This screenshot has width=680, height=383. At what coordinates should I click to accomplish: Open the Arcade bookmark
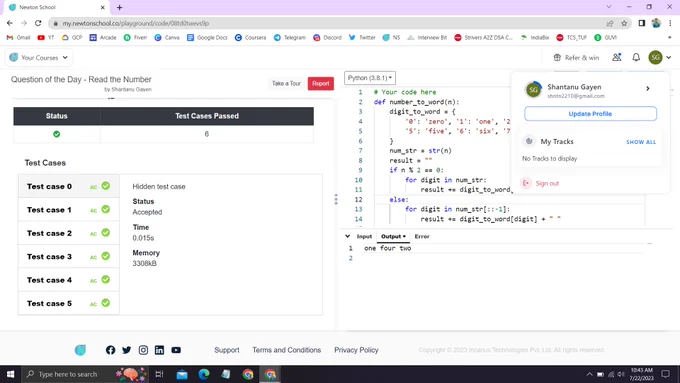(103, 38)
